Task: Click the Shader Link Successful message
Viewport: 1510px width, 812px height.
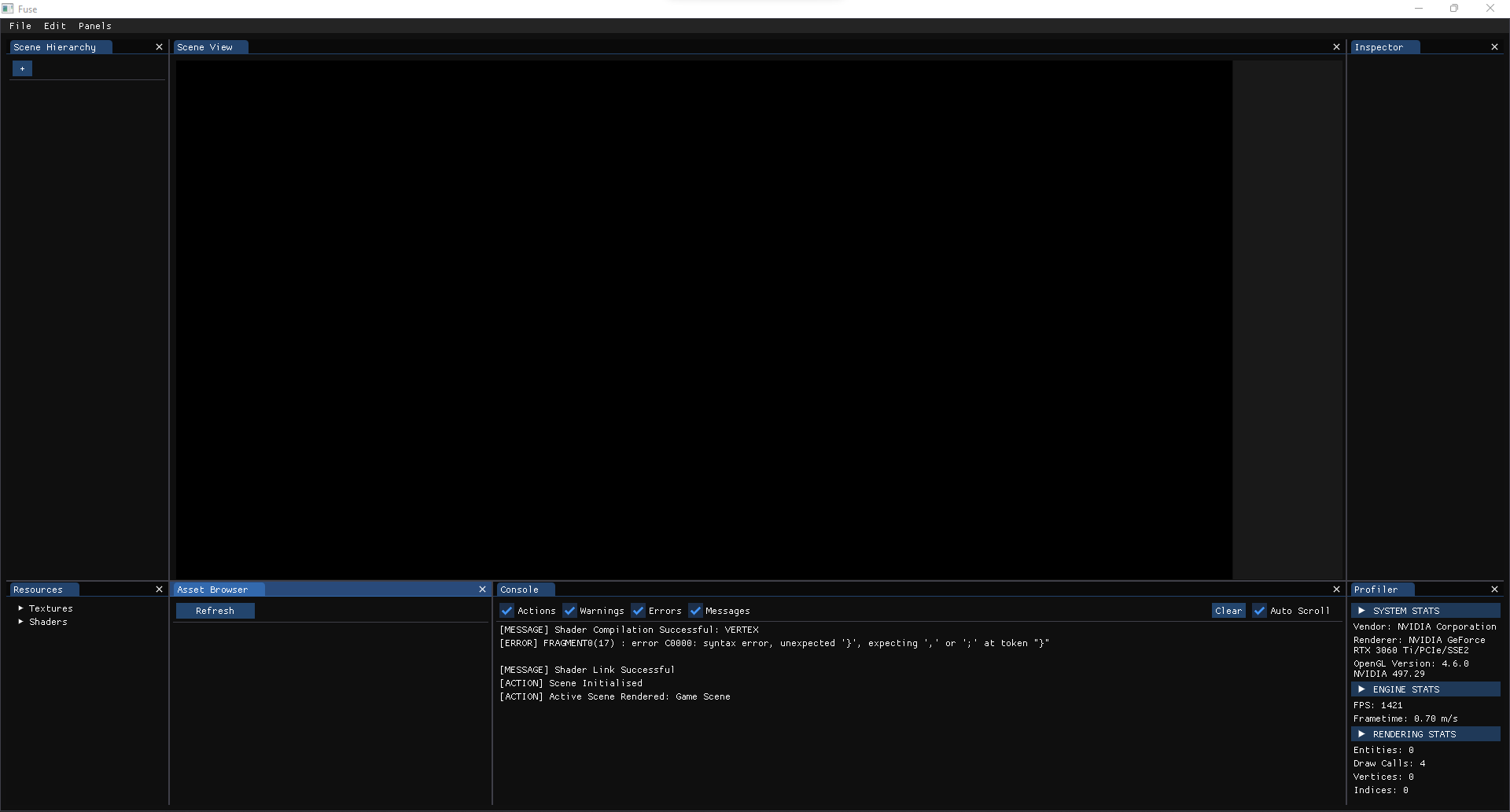Action: click(x=587, y=670)
